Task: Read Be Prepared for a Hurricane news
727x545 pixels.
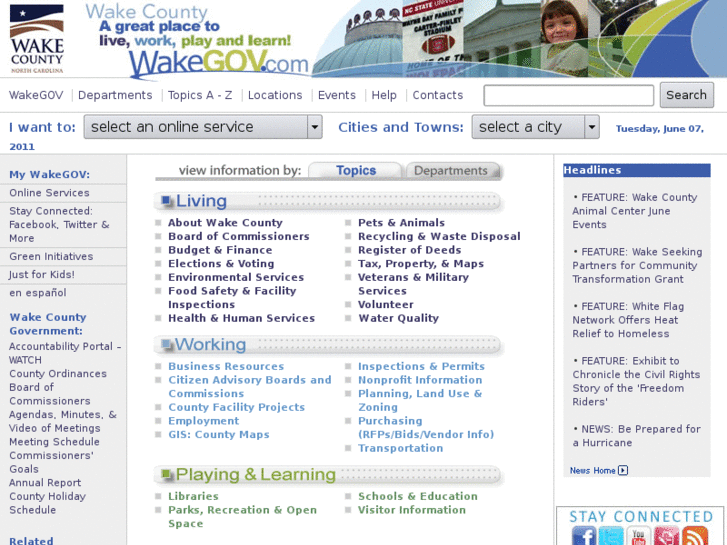Action: 636,436
